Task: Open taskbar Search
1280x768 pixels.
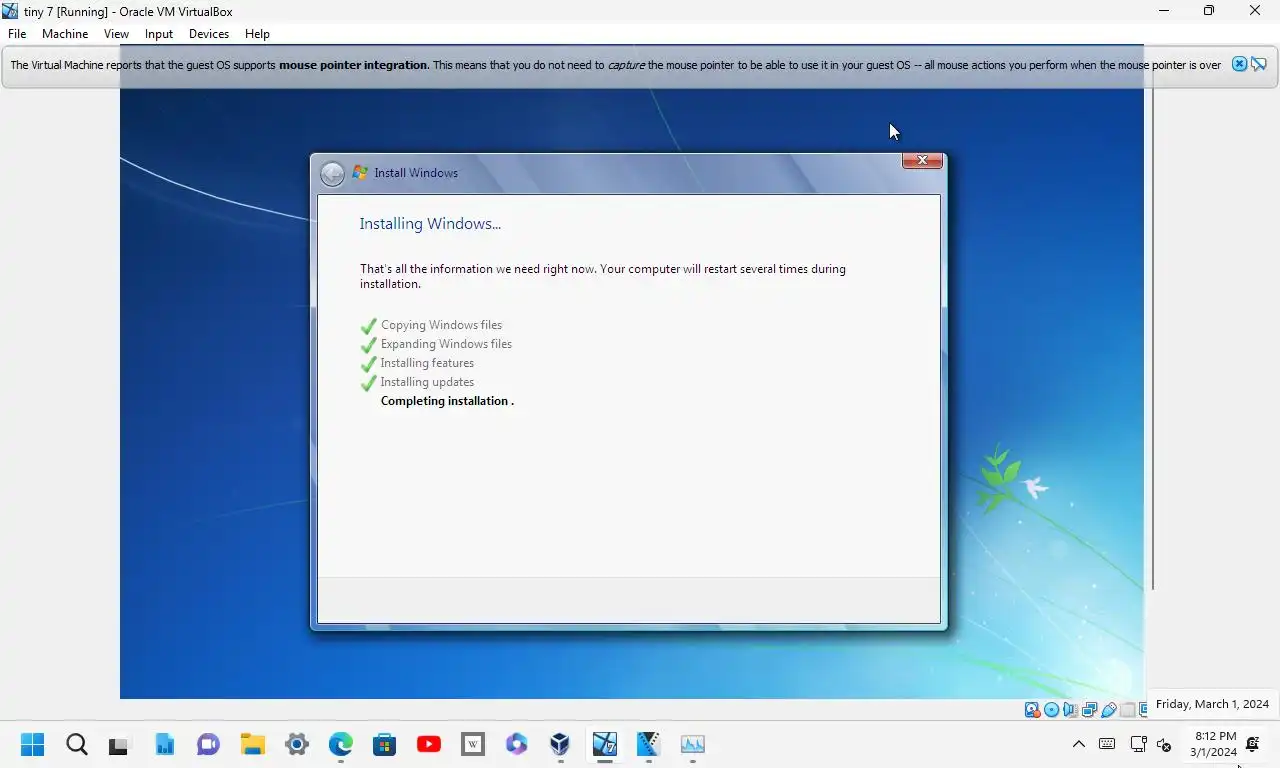Action: pyautogui.click(x=76, y=744)
